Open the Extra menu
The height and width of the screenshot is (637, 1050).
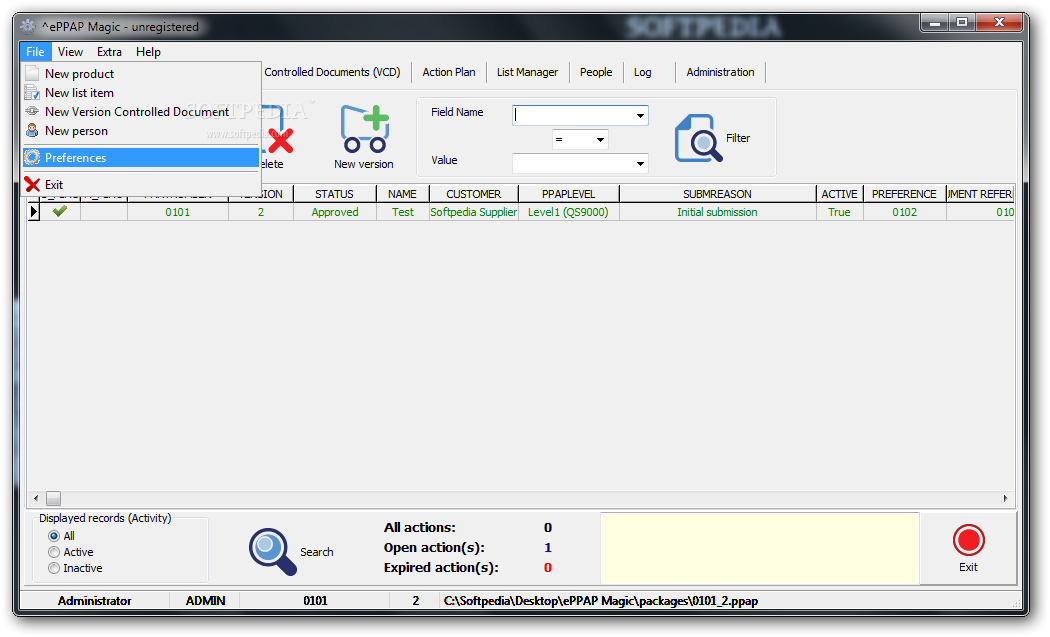point(109,52)
